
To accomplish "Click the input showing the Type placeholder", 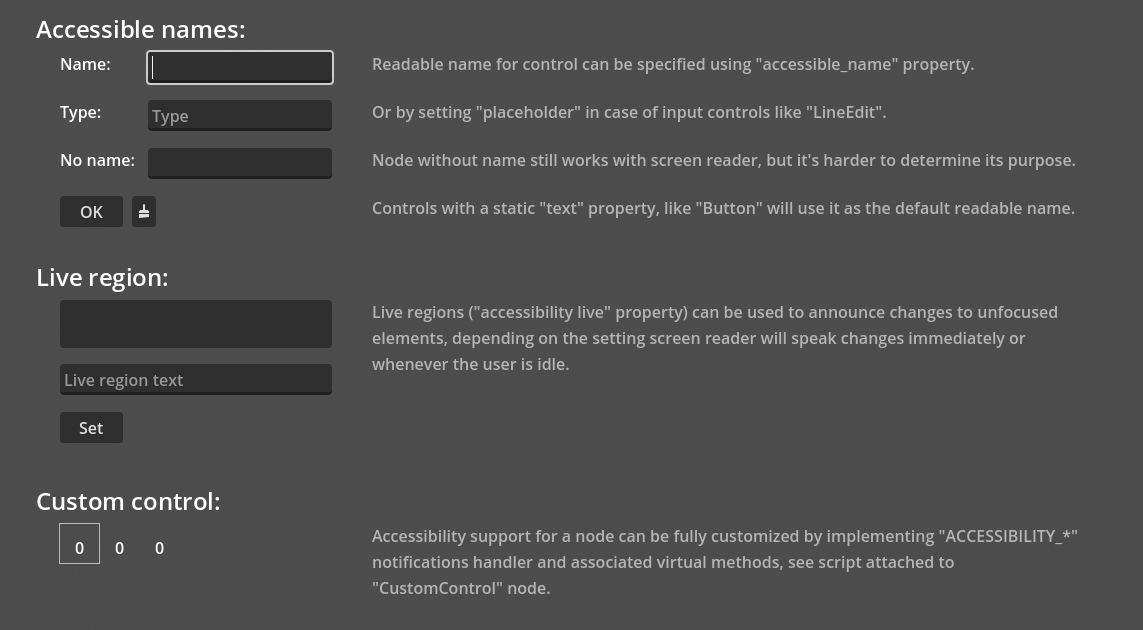I will pyautogui.click(x=240, y=115).
